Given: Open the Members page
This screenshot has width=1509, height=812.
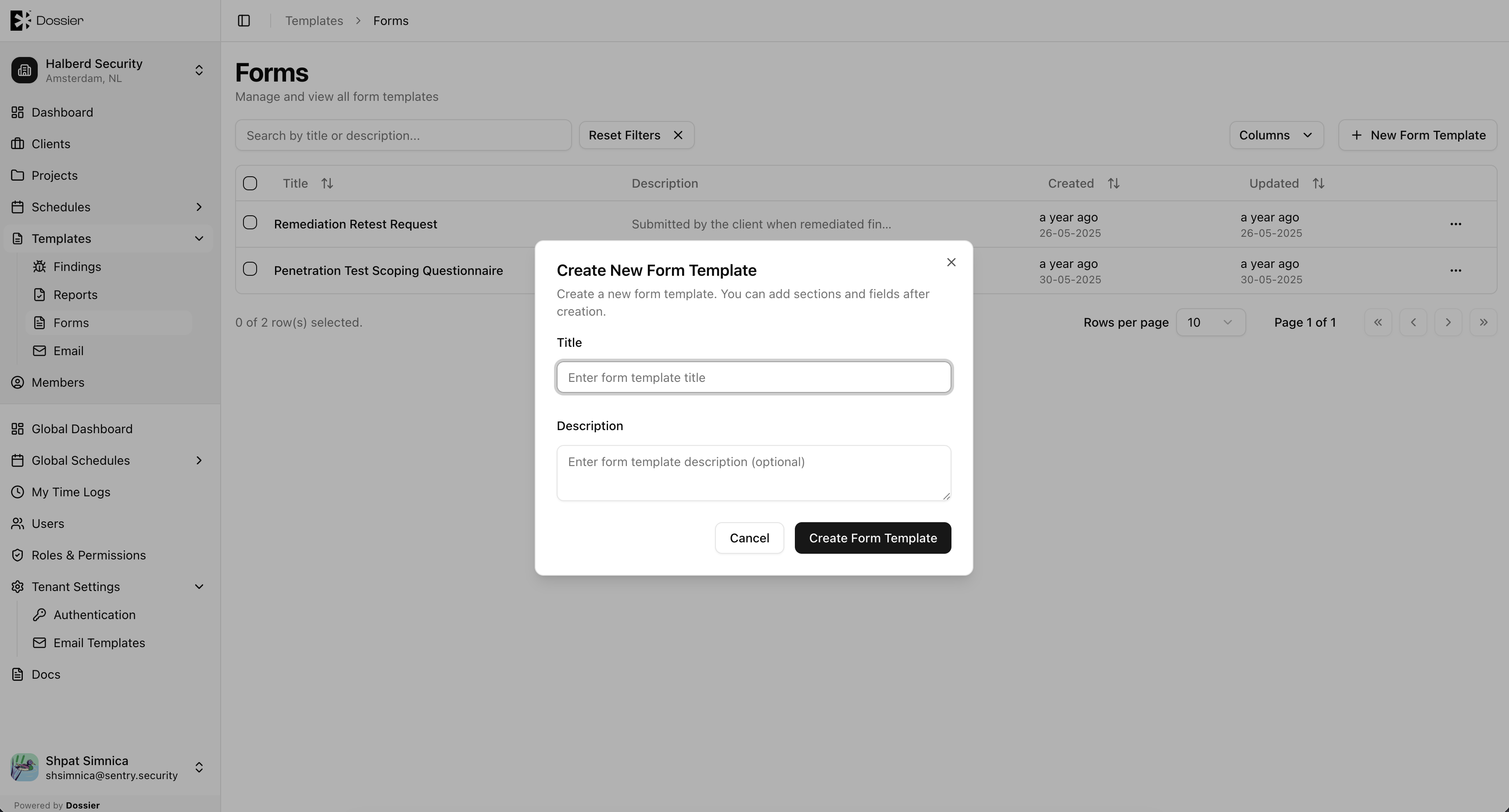Looking at the screenshot, I should click(x=108, y=383).
